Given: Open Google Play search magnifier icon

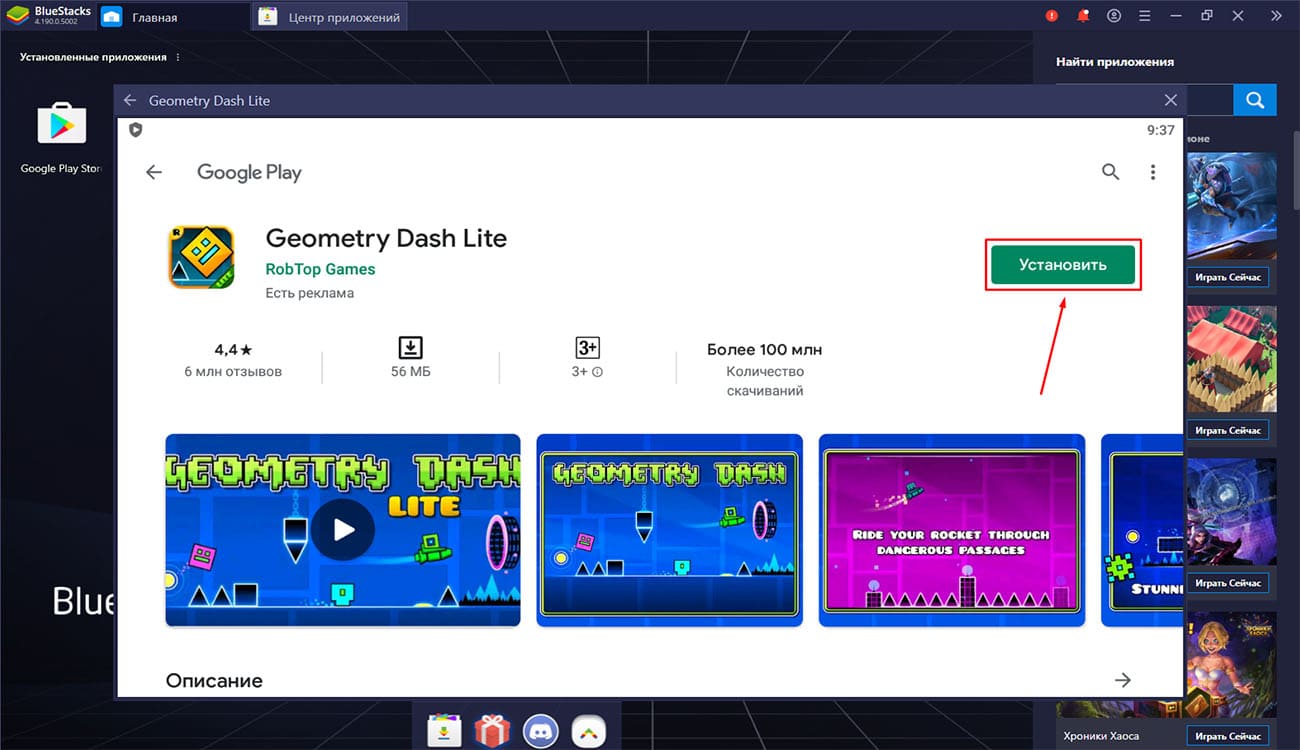Looking at the screenshot, I should (x=1110, y=172).
